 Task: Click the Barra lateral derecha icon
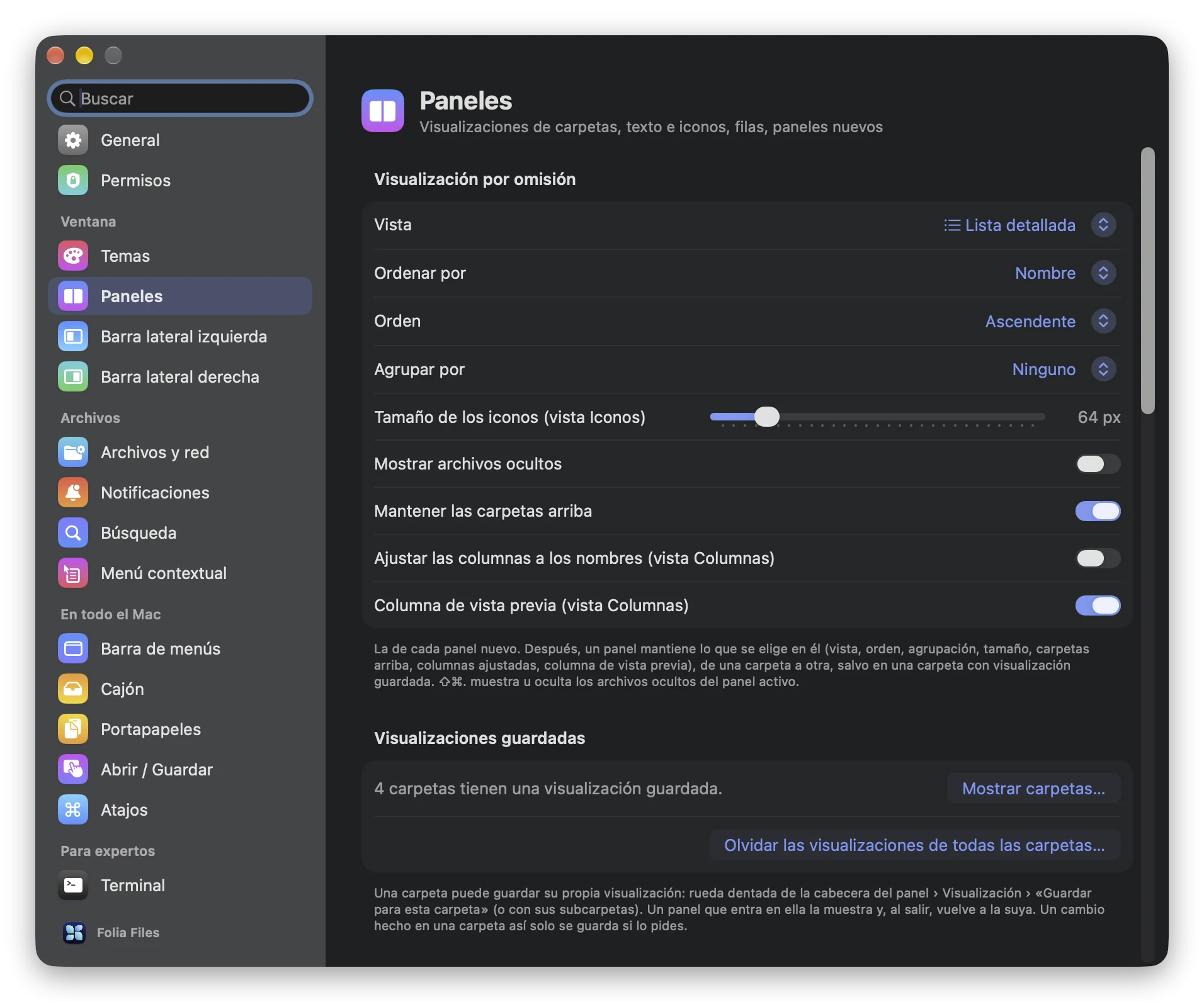tap(73, 377)
